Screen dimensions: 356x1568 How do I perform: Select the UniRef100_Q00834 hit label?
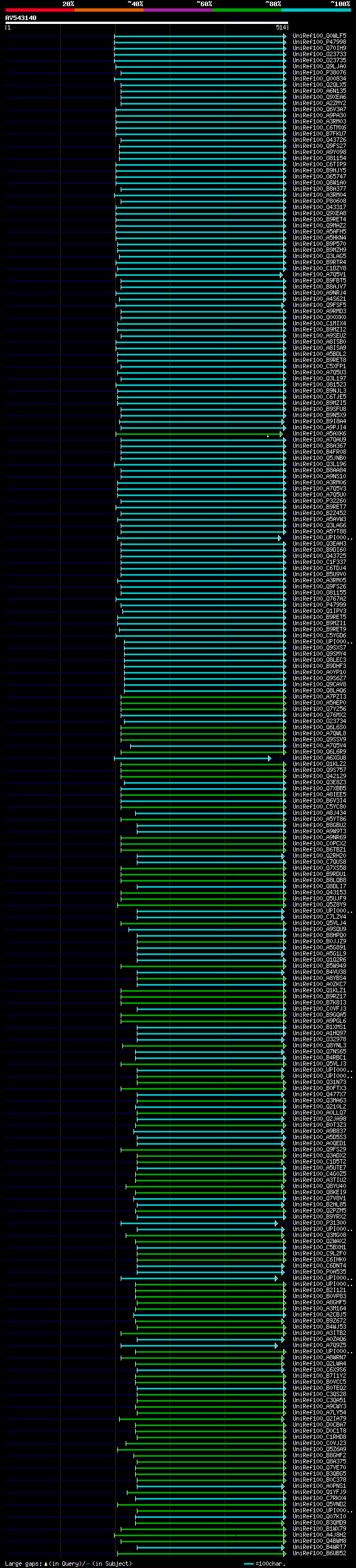tap(319, 78)
